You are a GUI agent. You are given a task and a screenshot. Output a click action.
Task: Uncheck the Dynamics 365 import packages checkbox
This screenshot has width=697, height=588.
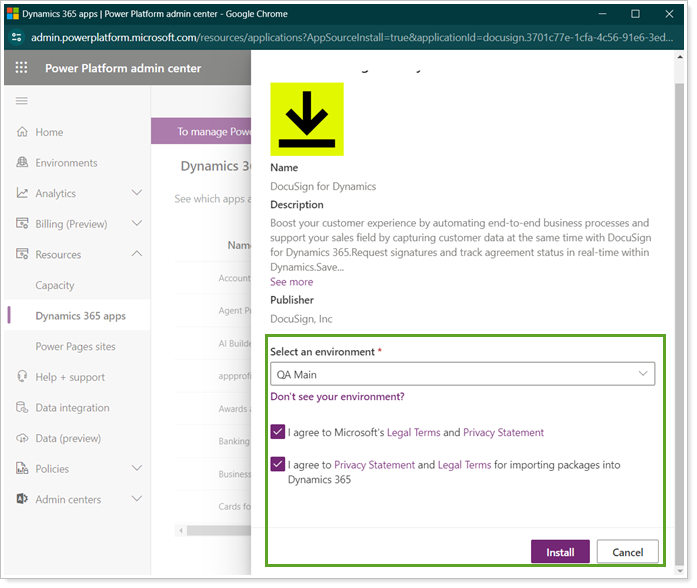pyautogui.click(x=277, y=465)
